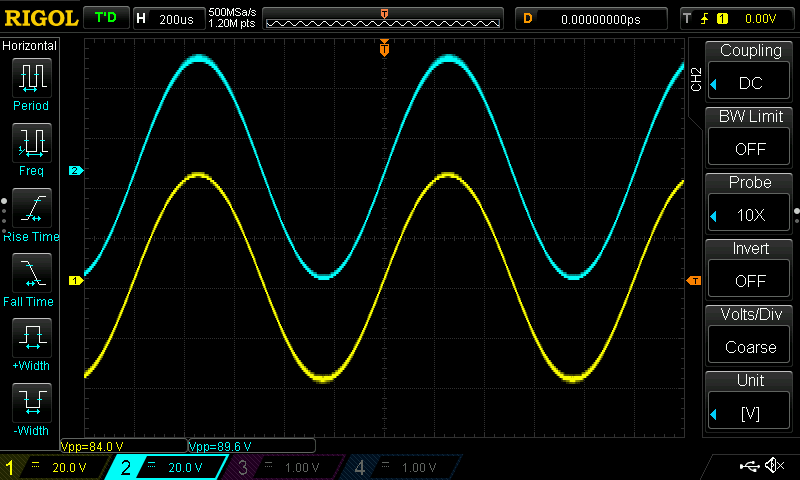
Task: Click the rising edge trigger icon
Action: pyautogui.click(x=704, y=19)
